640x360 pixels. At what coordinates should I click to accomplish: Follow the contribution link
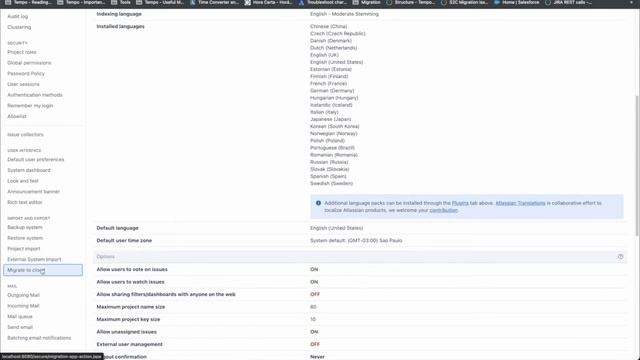(x=443, y=210)
